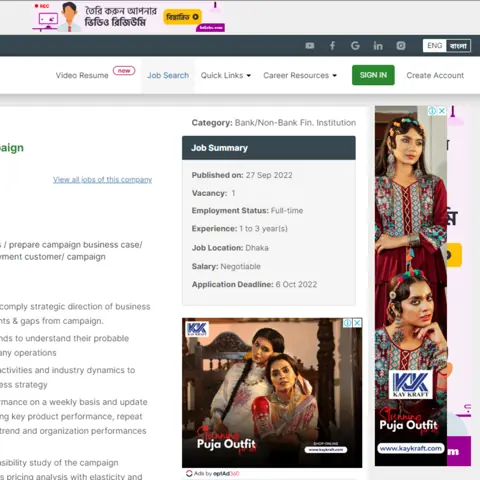480x480 pixels.
Task: Switch language to Bangla
Action: [x=458, y=46]
